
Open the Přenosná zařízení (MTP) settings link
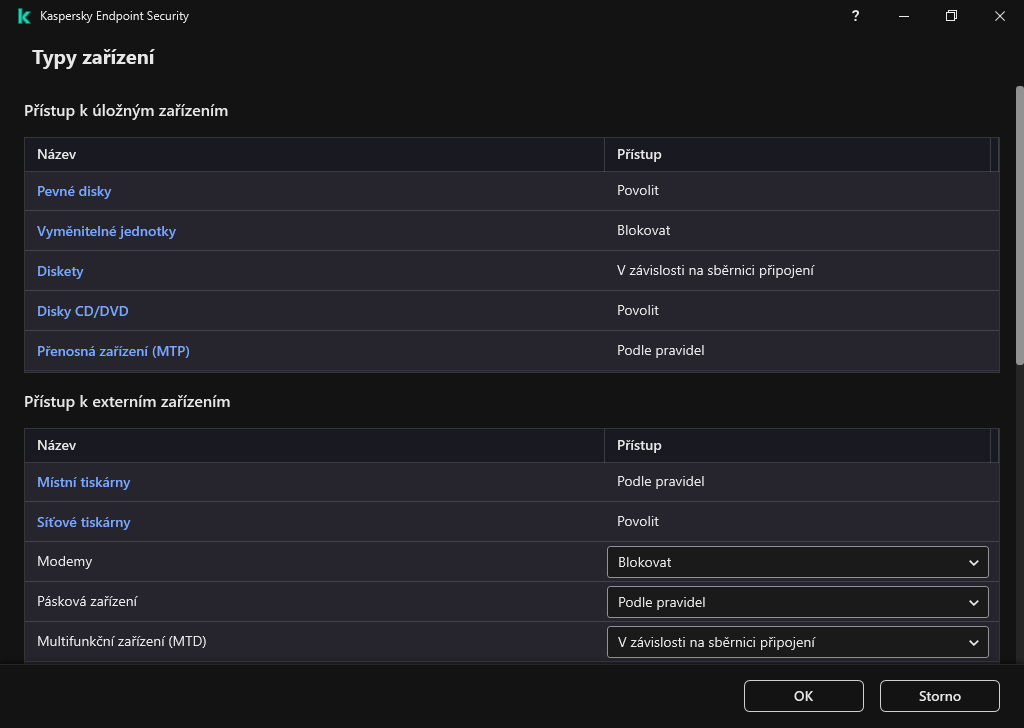pos(113,350)
